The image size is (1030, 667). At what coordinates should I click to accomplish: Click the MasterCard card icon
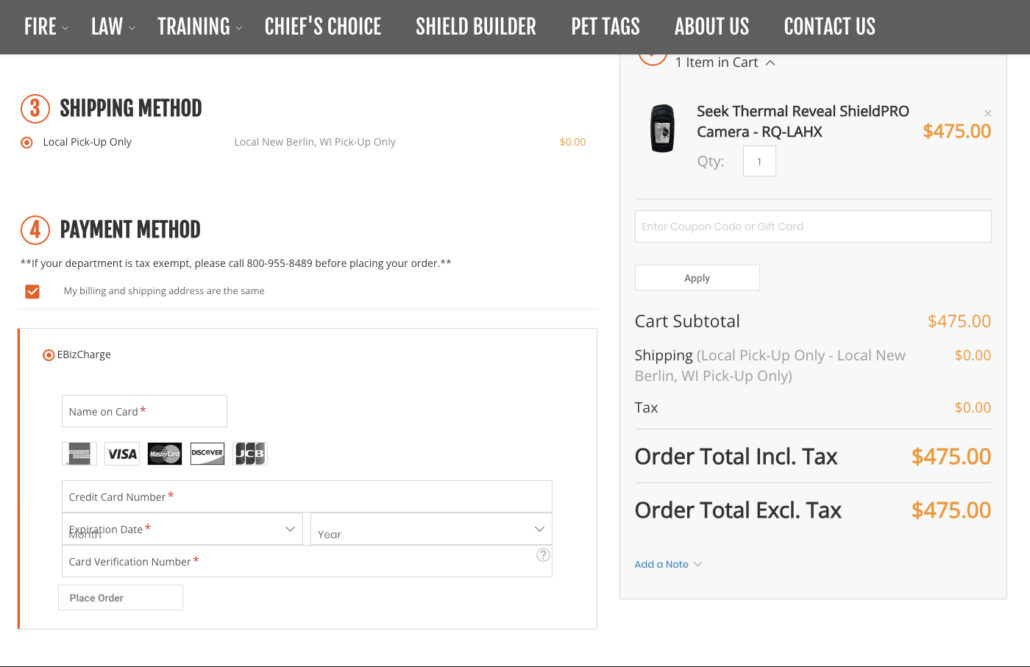(x=165, y=453)
